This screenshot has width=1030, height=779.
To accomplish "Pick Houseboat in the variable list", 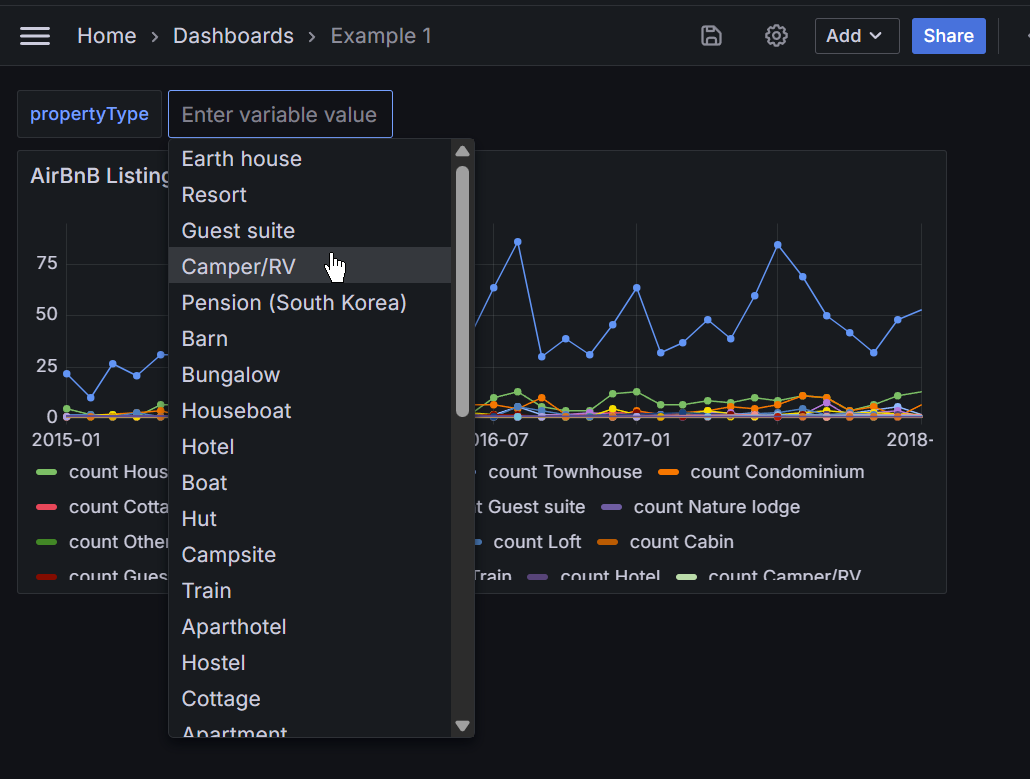I will (237, 411).
